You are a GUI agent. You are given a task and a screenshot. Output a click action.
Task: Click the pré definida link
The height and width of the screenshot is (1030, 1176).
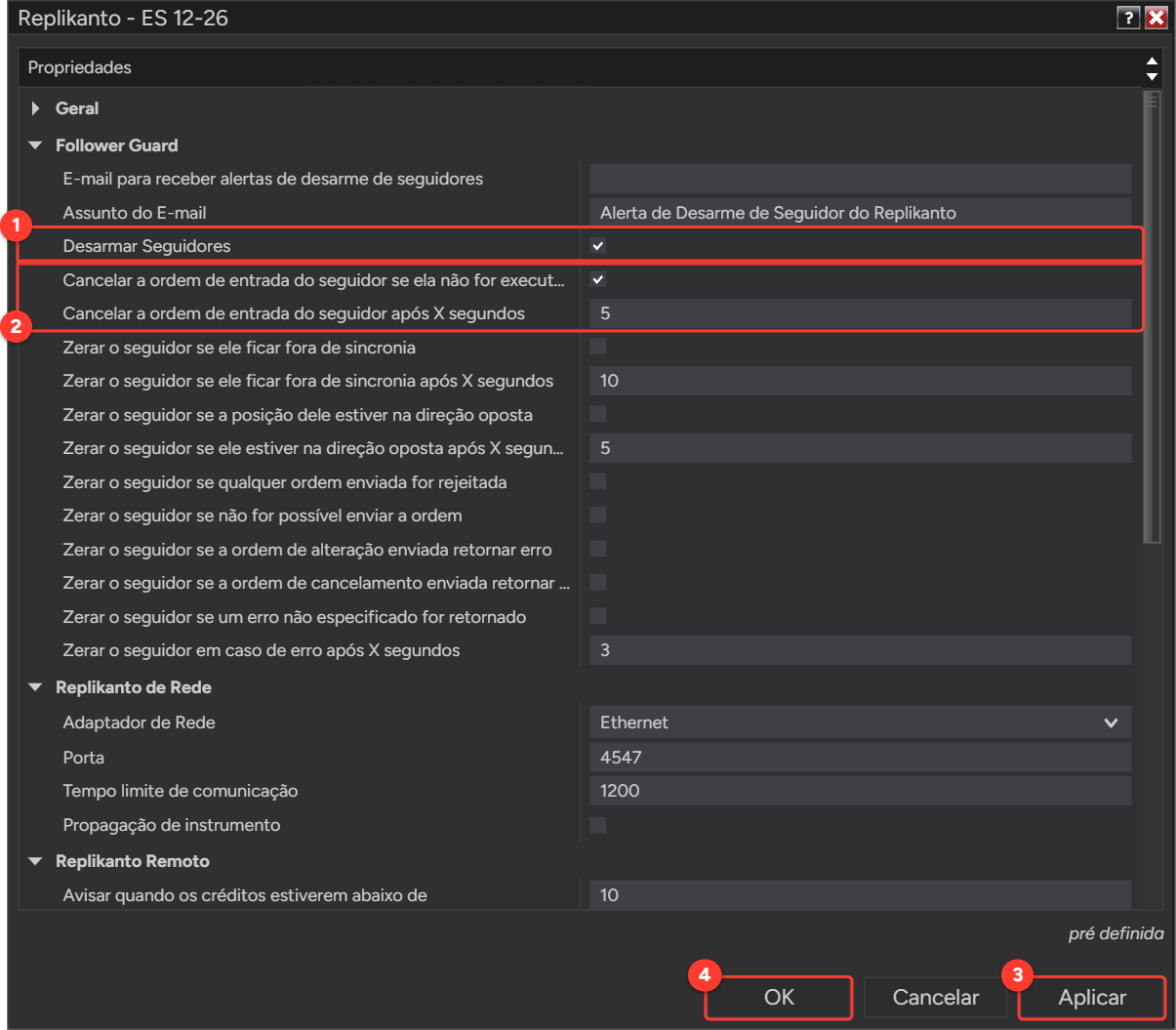coord(1115,933)
